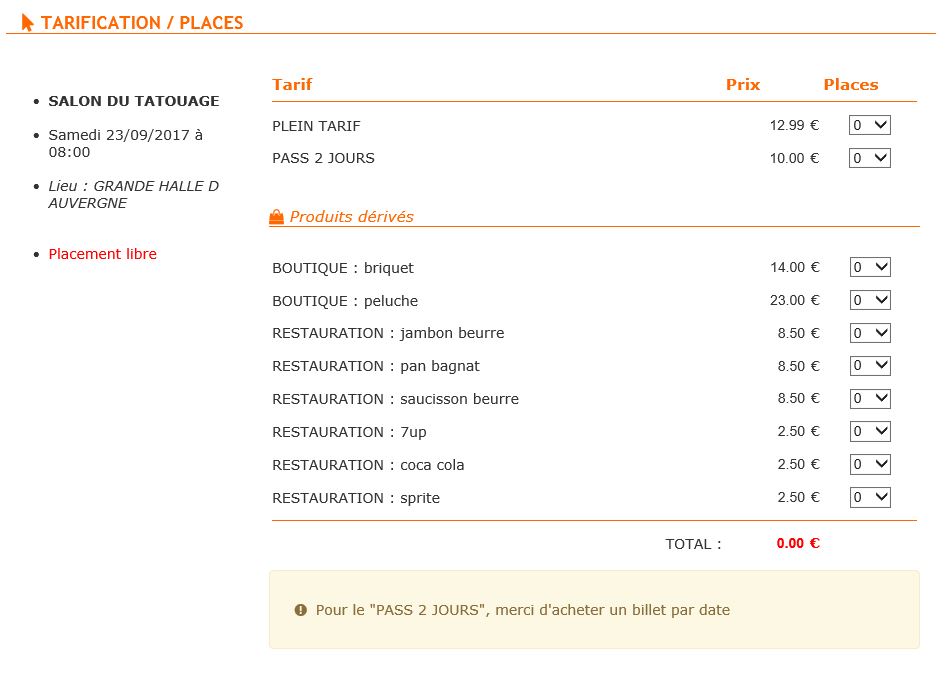The image size is (946, 685).
Task: Expand the saucisson beurre quantity dropdown
Action: click(x=870, y=398)
